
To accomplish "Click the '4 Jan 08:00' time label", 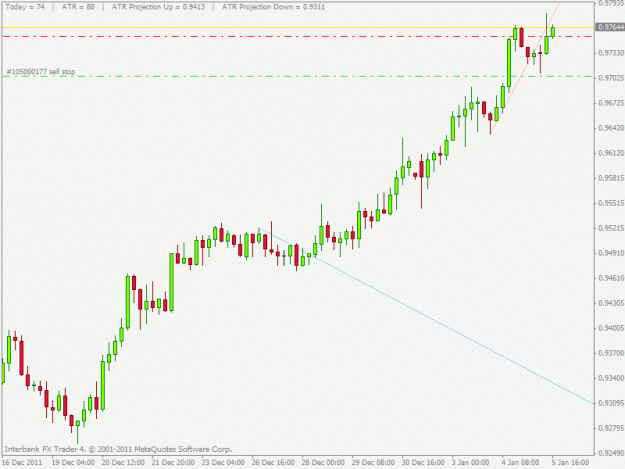I will click(x=520, y=462).
